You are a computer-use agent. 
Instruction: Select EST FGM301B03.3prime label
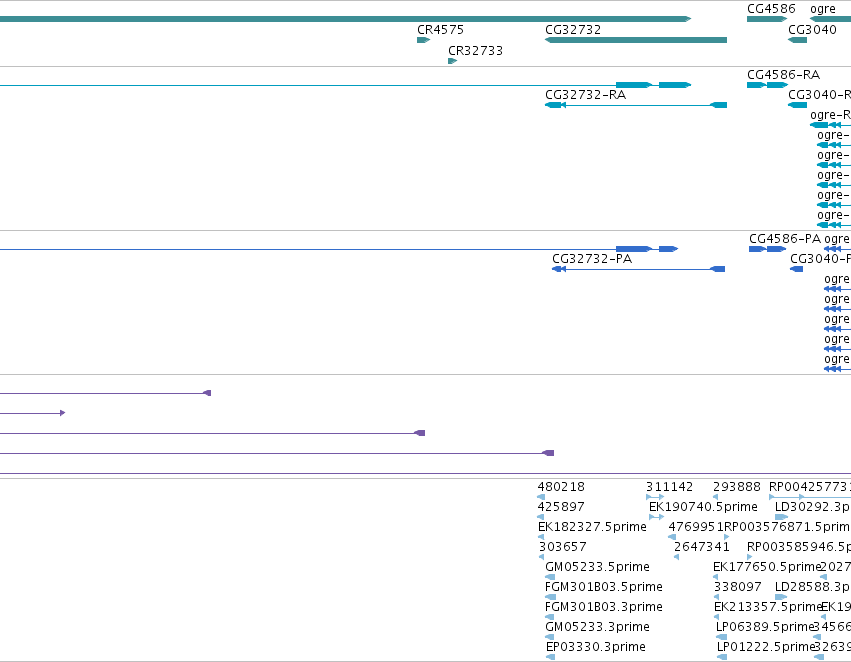click(604, 607)
